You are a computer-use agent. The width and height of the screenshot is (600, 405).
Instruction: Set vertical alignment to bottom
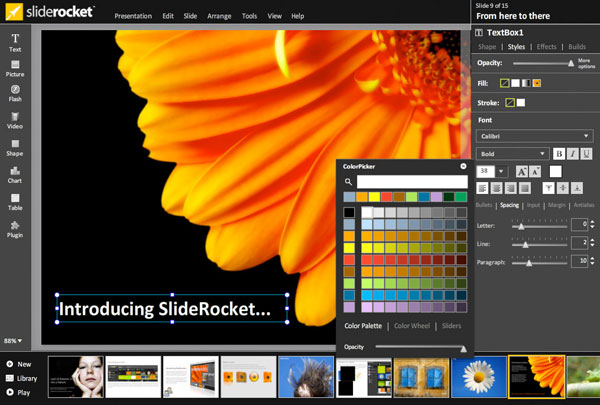[x=577, y=188]
